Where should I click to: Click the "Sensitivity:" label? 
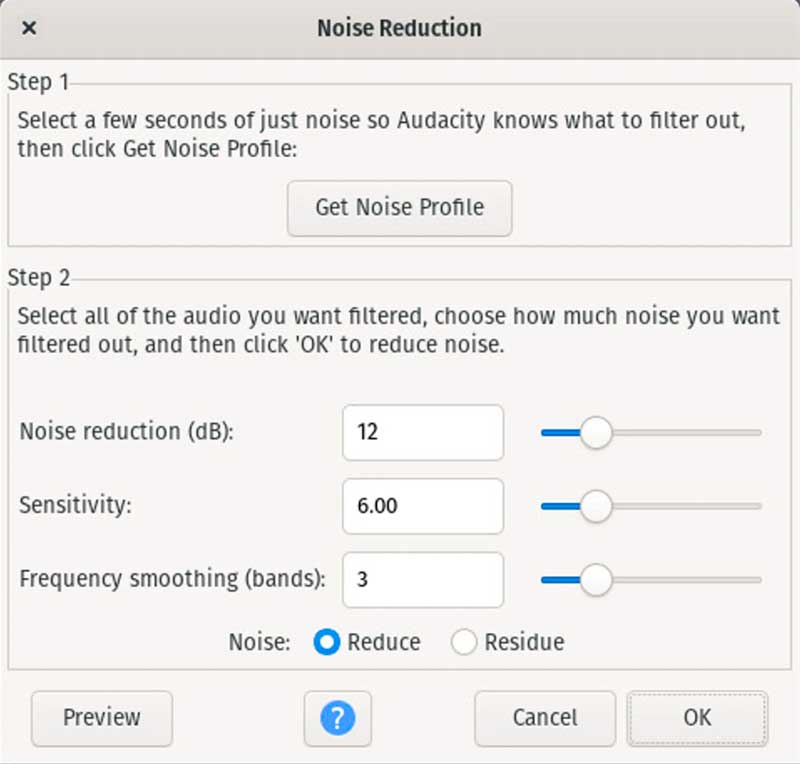click(x=75, y=506)
